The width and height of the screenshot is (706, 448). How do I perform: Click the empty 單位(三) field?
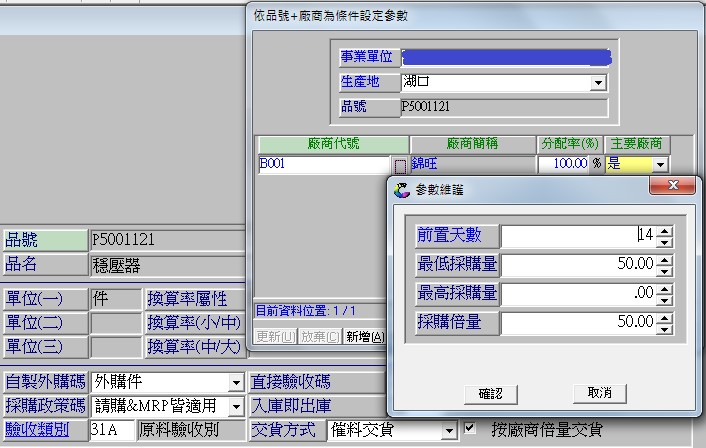(x=116, y=347)
